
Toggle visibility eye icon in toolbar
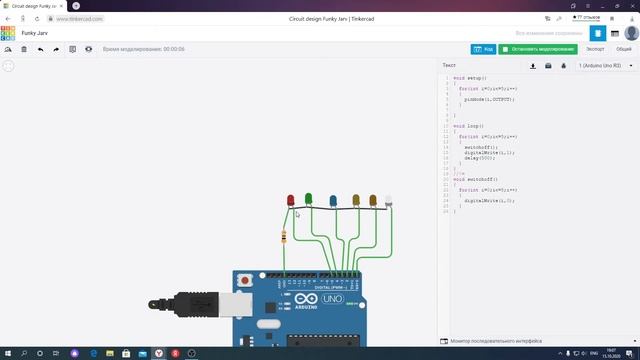point(89,49)
